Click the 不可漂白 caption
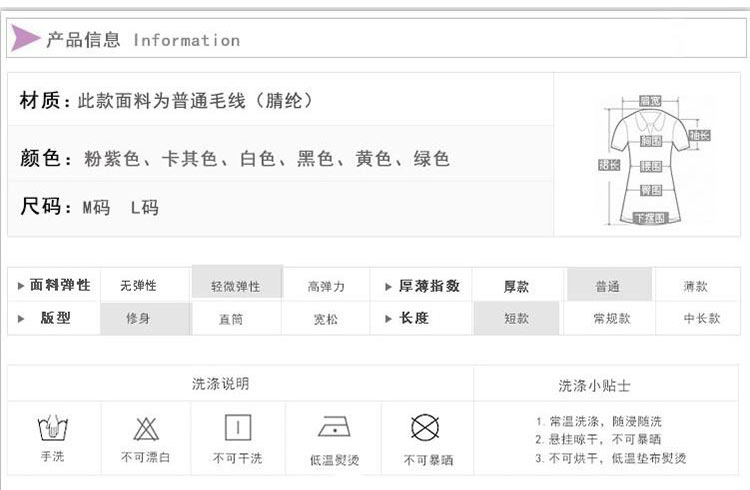The image size is (750, 490). point(145,457)
